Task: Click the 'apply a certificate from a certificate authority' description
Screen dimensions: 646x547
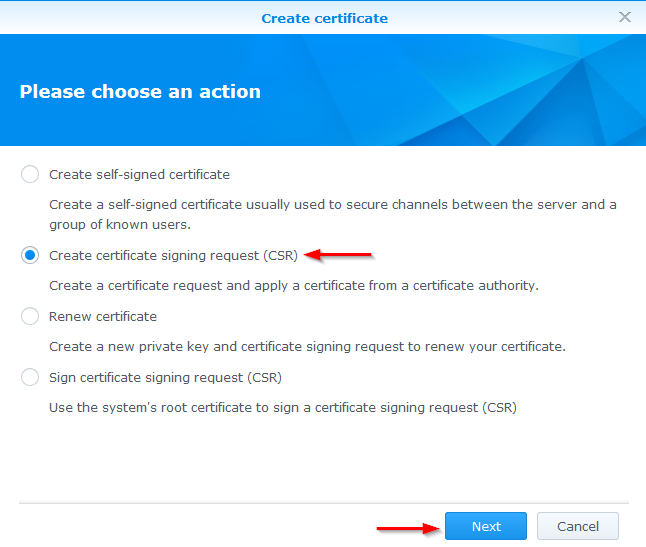Action: tap(293, 285)
